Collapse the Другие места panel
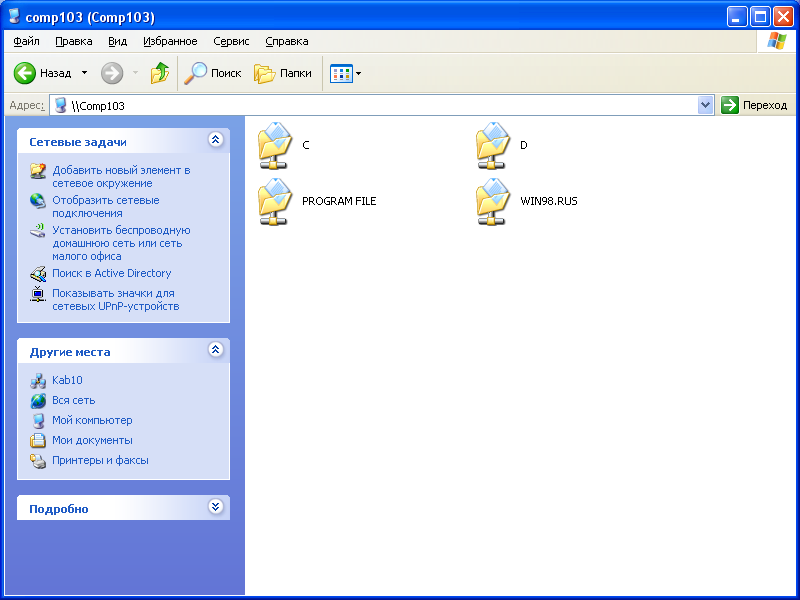Viewport: 800px width, 600px height. [215, 349]
